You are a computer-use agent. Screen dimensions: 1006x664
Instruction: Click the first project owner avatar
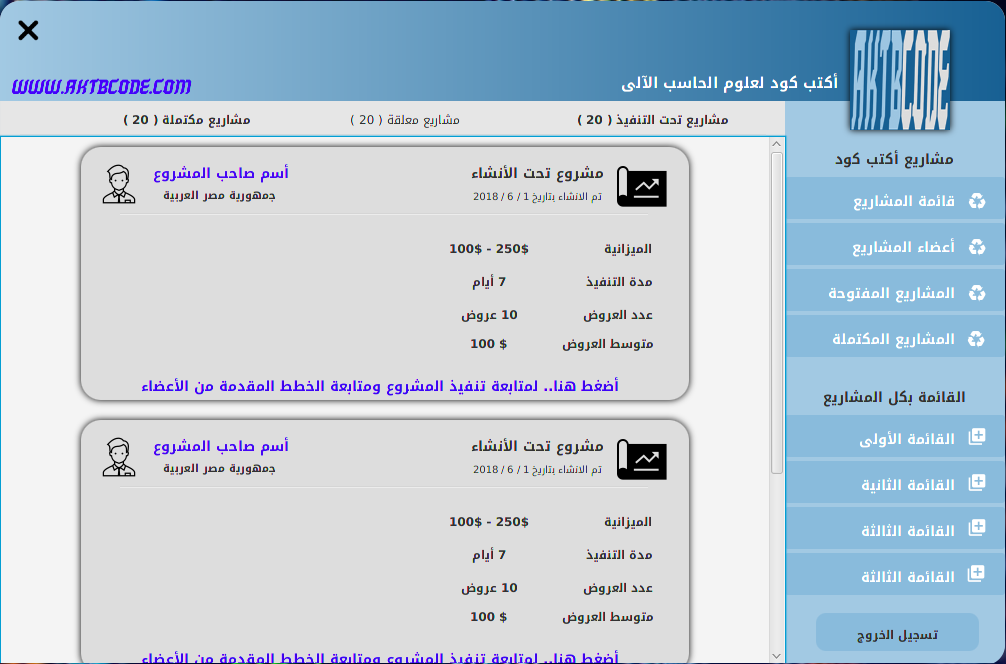[118, 185]
